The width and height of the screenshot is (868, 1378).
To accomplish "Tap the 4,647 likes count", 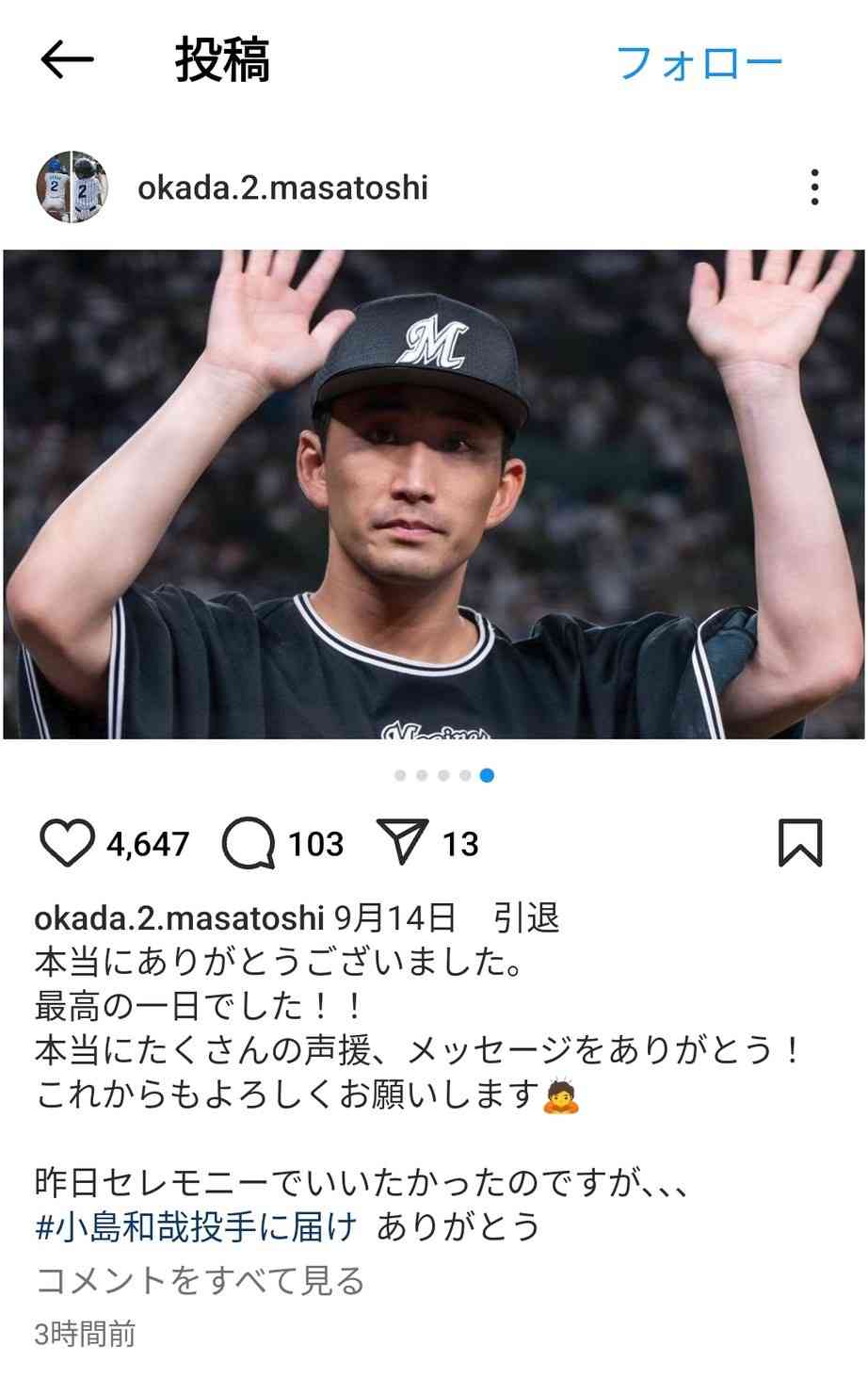I will pyautogui.click(x=148, y=844).
